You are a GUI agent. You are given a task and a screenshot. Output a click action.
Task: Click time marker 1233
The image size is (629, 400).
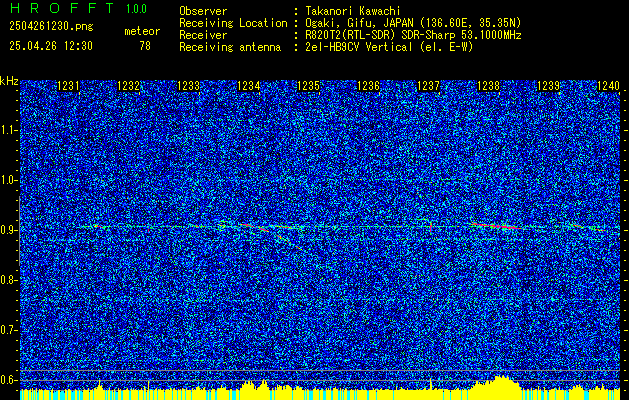[x=189, y=86]
